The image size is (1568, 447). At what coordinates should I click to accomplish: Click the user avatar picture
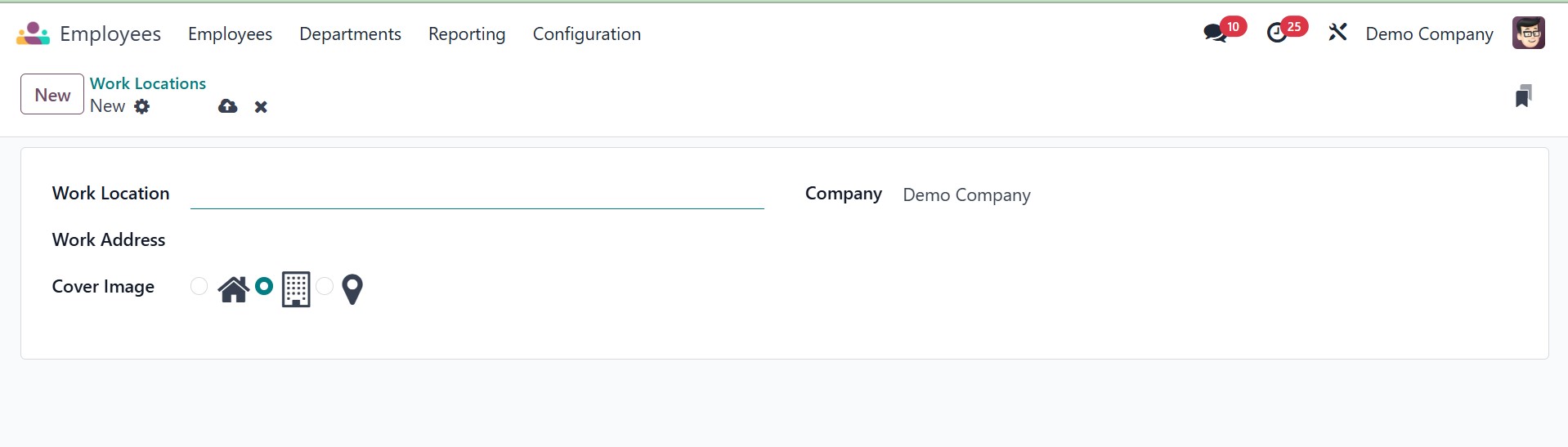[x=1528, y=34]
